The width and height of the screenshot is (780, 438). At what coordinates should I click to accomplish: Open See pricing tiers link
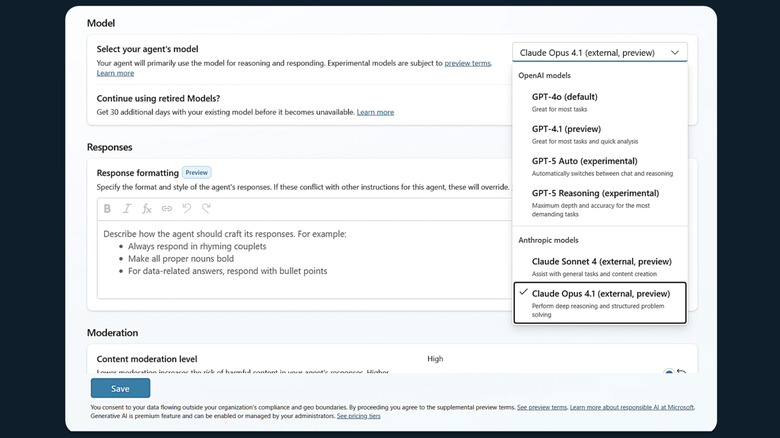click(358, 415)
